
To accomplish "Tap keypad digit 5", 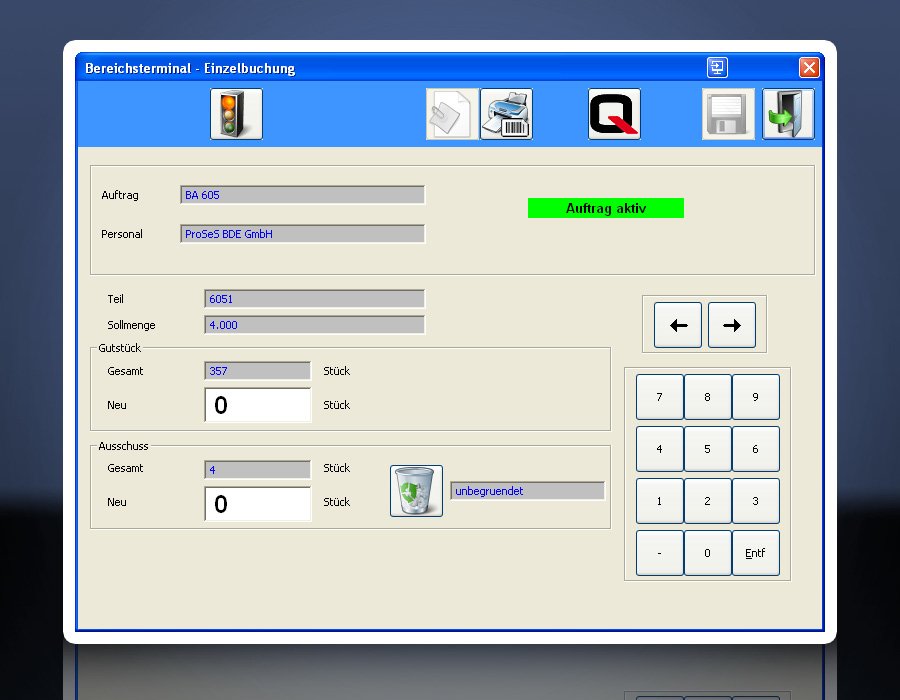I will tap(708, 449).
